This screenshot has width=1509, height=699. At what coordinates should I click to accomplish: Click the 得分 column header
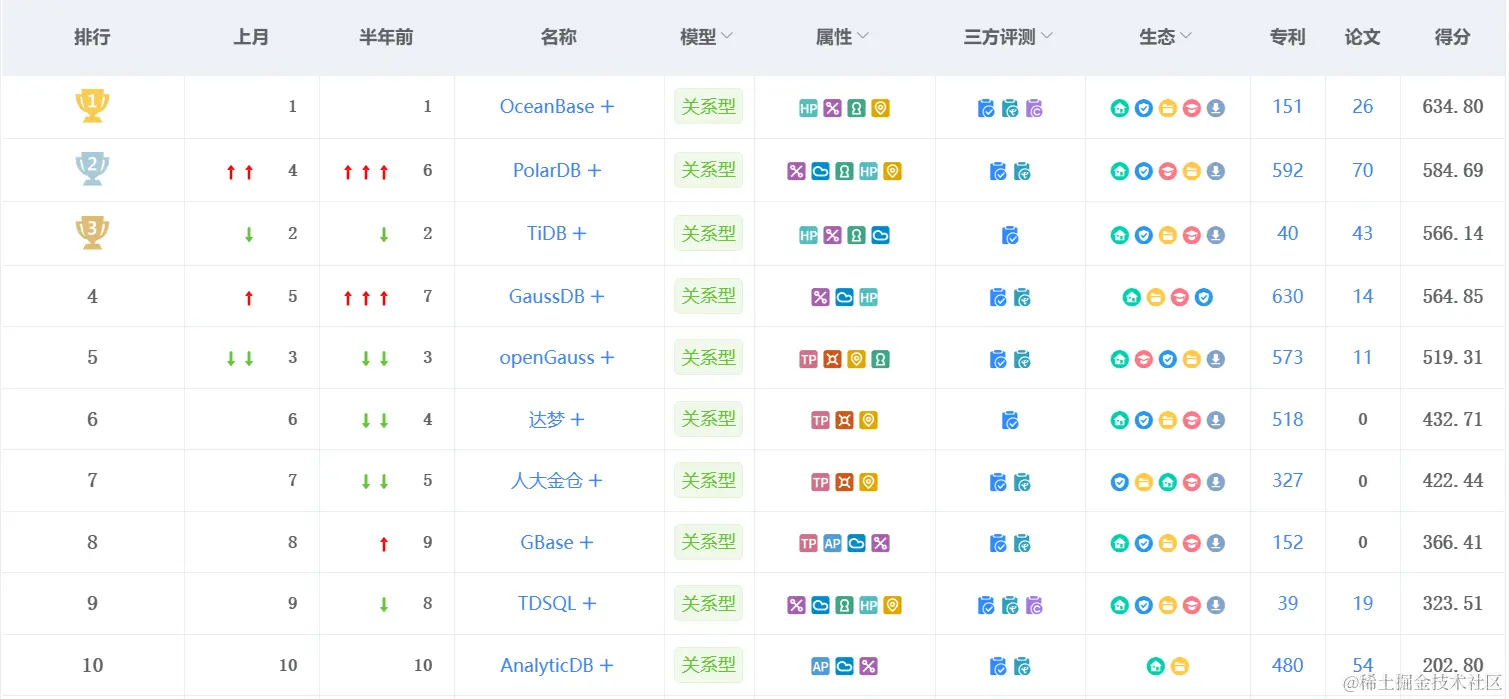click(1452, 37)
